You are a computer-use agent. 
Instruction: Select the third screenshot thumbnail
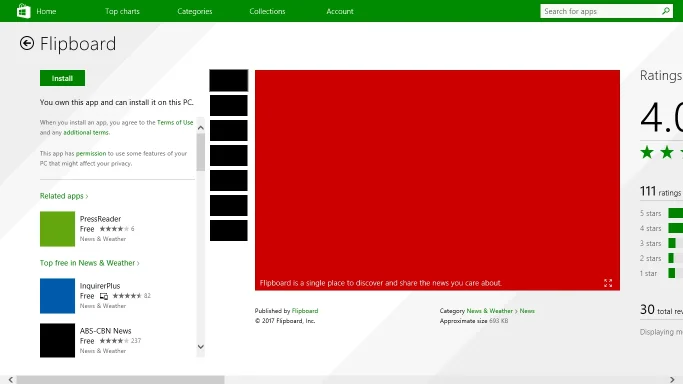[229, 131]
